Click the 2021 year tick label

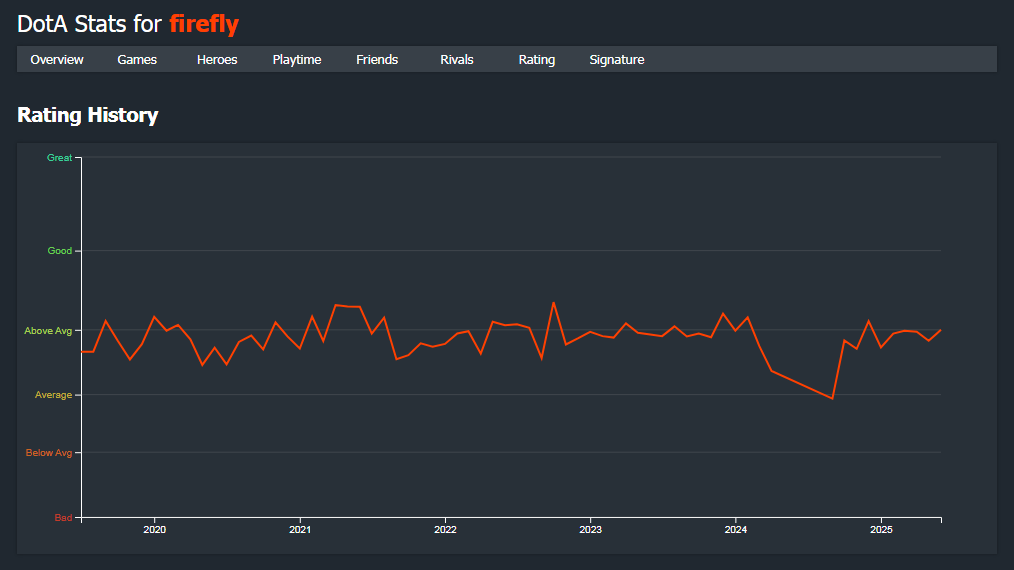(300, 530)
